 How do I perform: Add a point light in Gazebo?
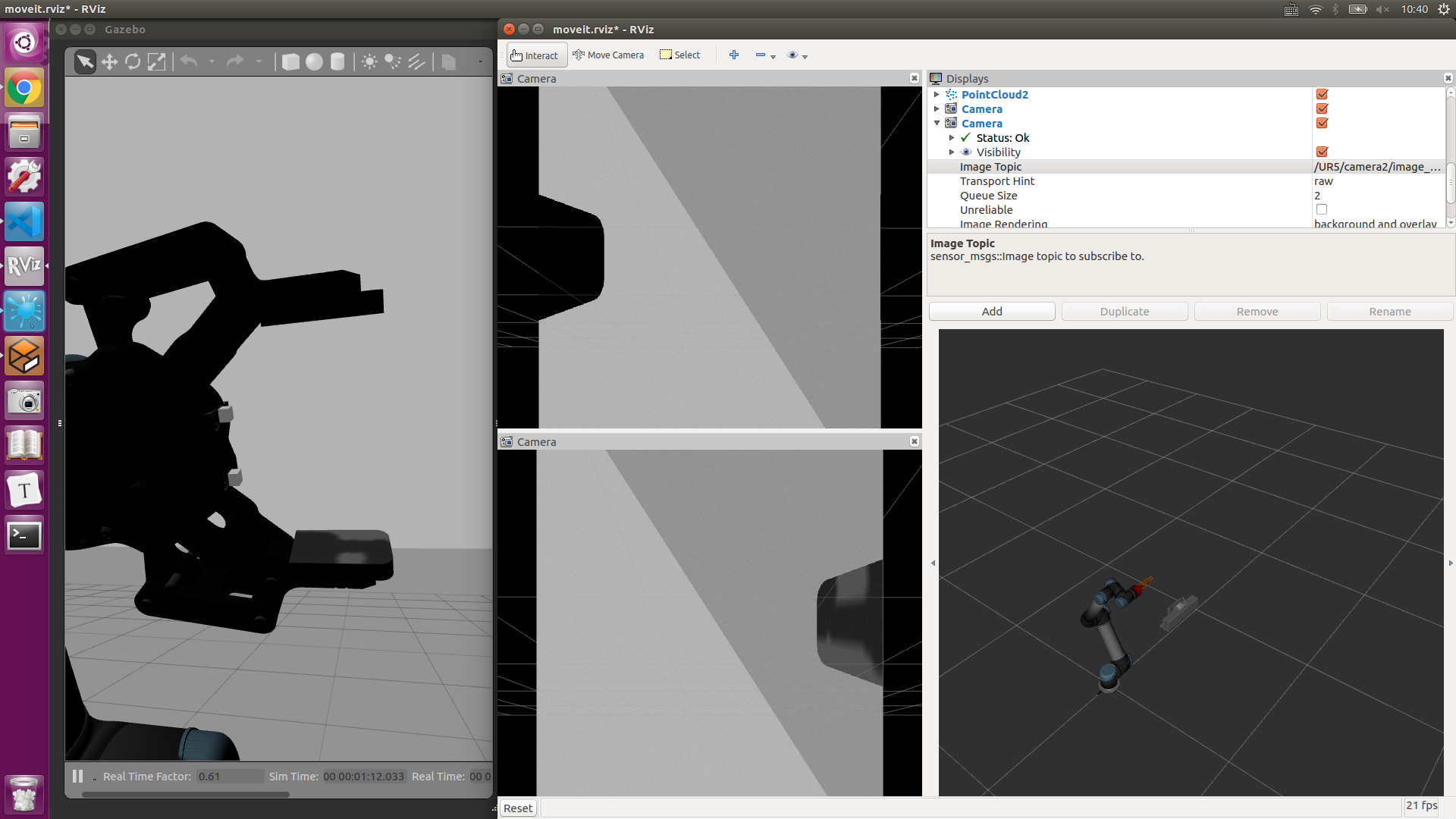coord(369,61)
